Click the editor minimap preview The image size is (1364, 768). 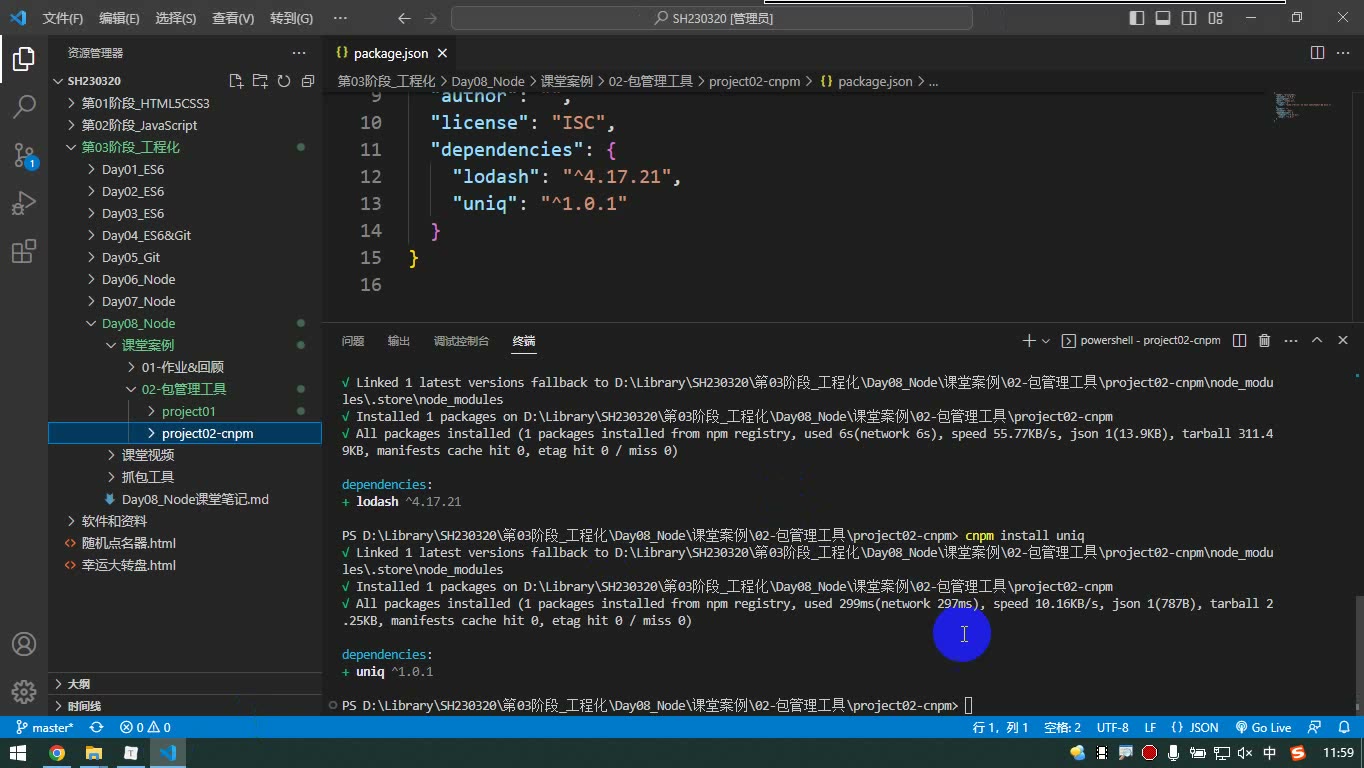pyautogui.click(x=1302, y=105)
